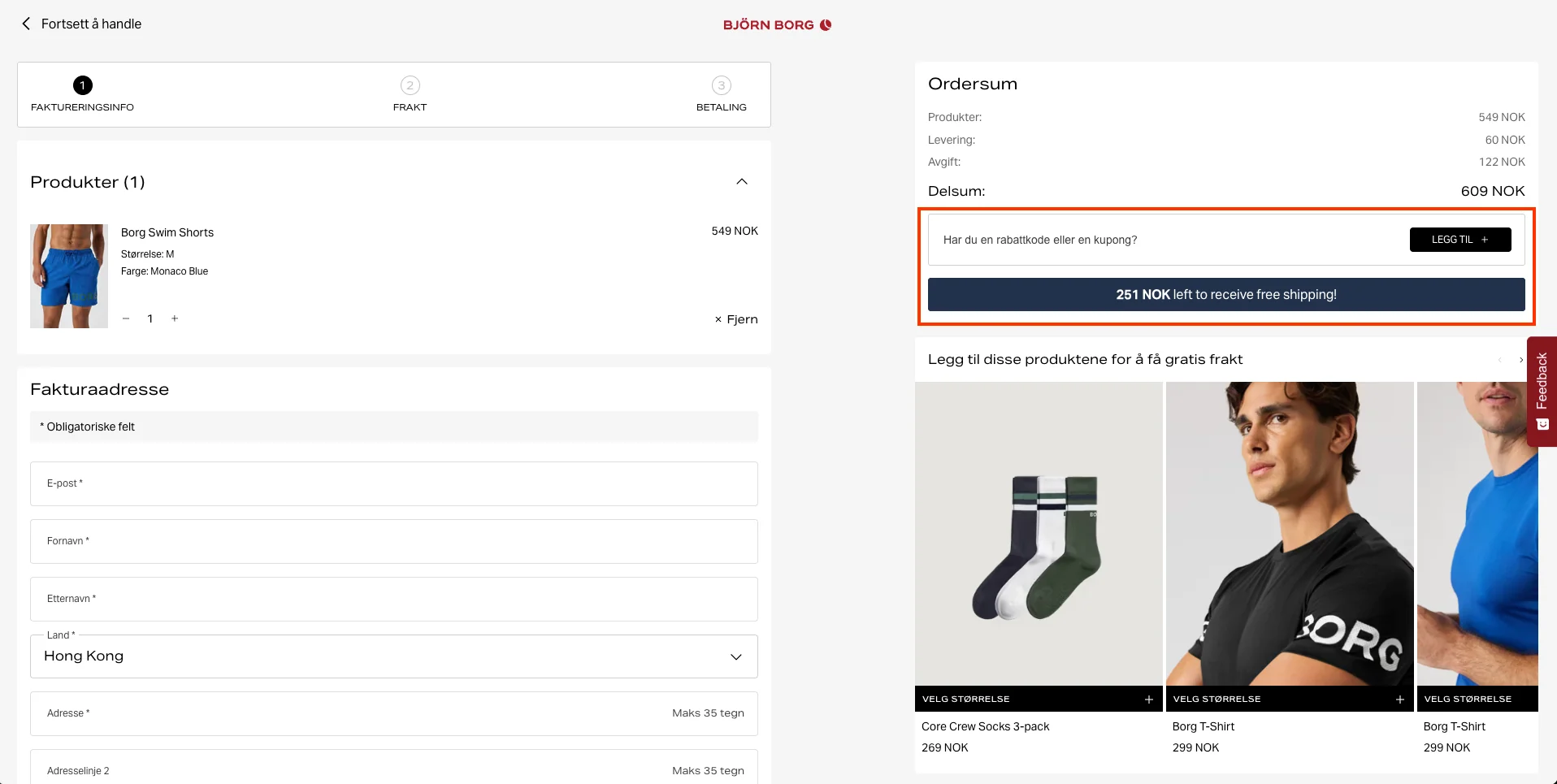Focus the Etternavn input field
Viewport: 1557px width, 784px height.
tap(394, 599)
